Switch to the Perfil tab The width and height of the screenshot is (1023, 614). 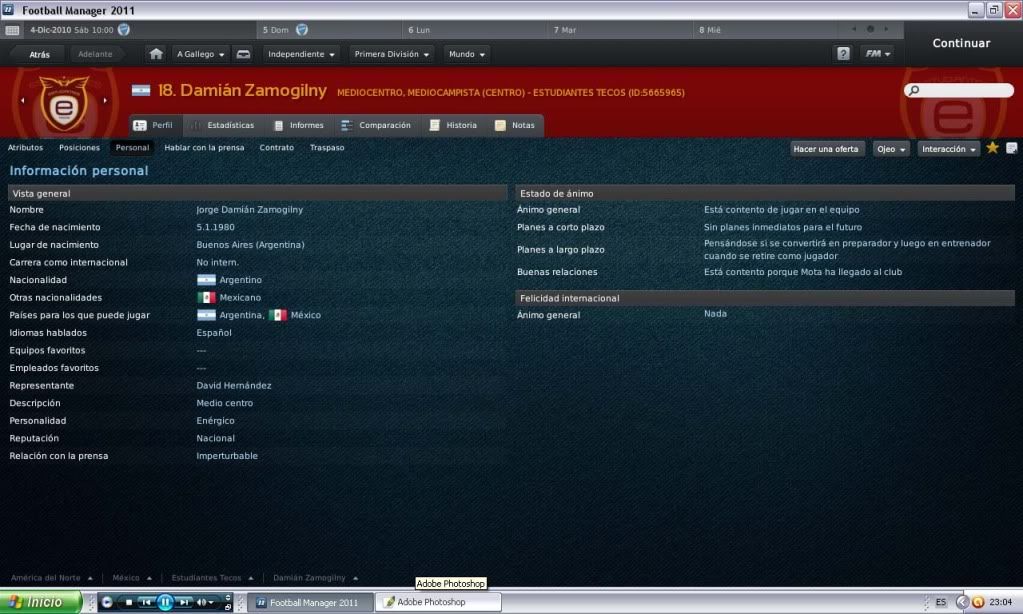(x=154, y=125)
